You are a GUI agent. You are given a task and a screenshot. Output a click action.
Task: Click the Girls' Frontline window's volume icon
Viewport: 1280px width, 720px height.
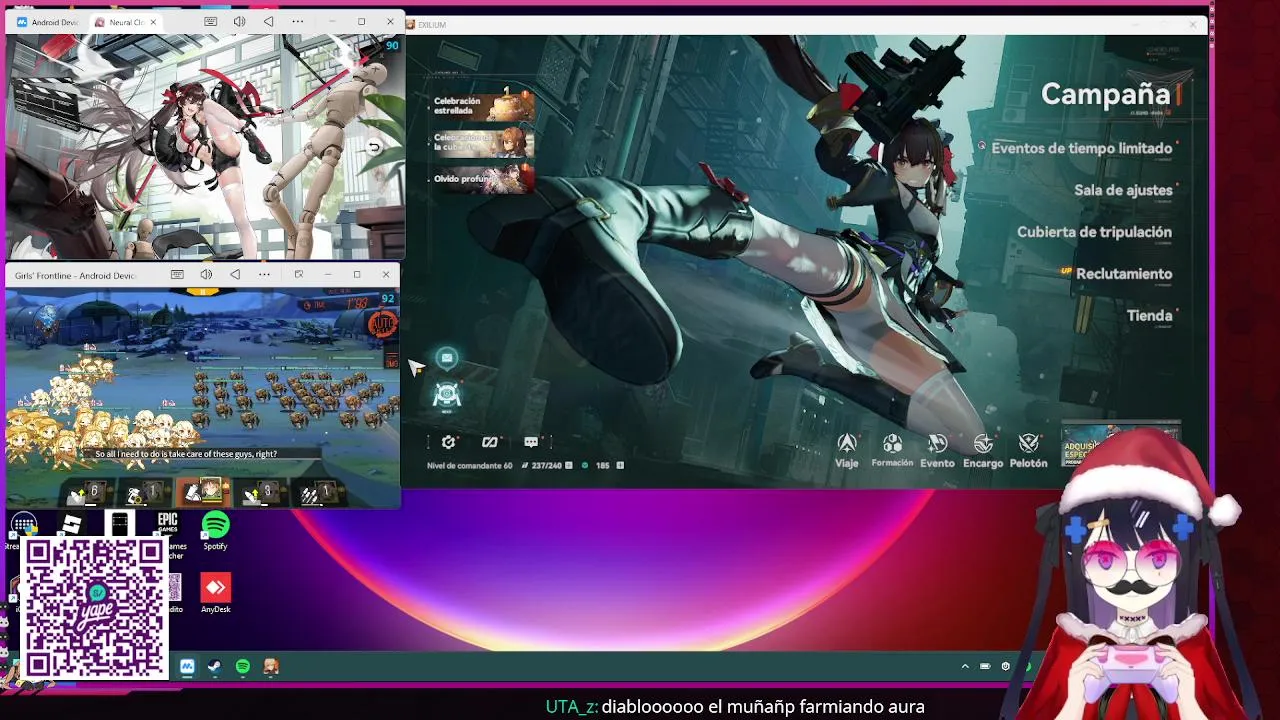[x=206, y=275]
